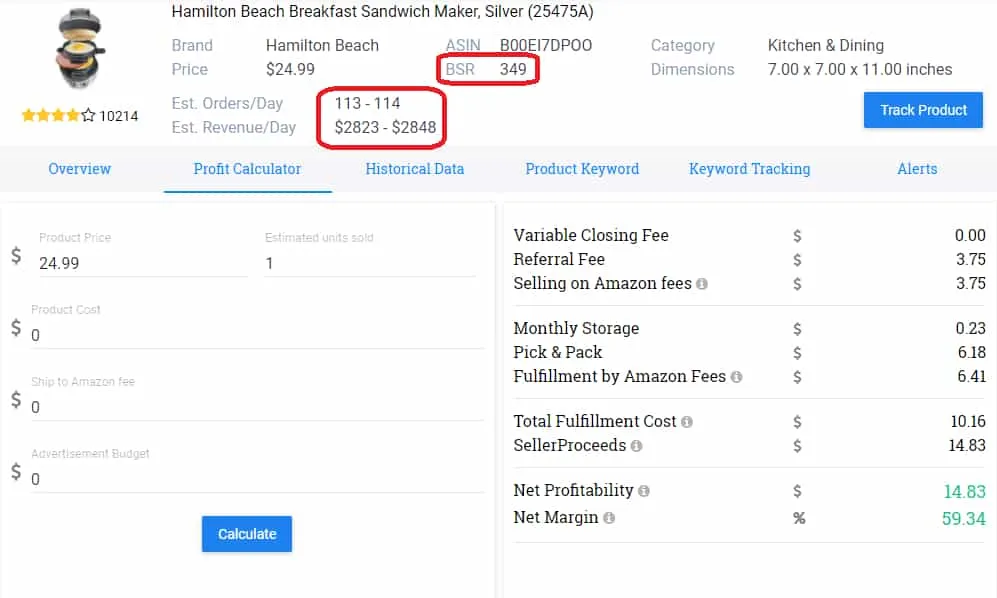The width and height of the screenshot is (997, 598).
Task: Click the Calculate button
Action: [246, 534]
